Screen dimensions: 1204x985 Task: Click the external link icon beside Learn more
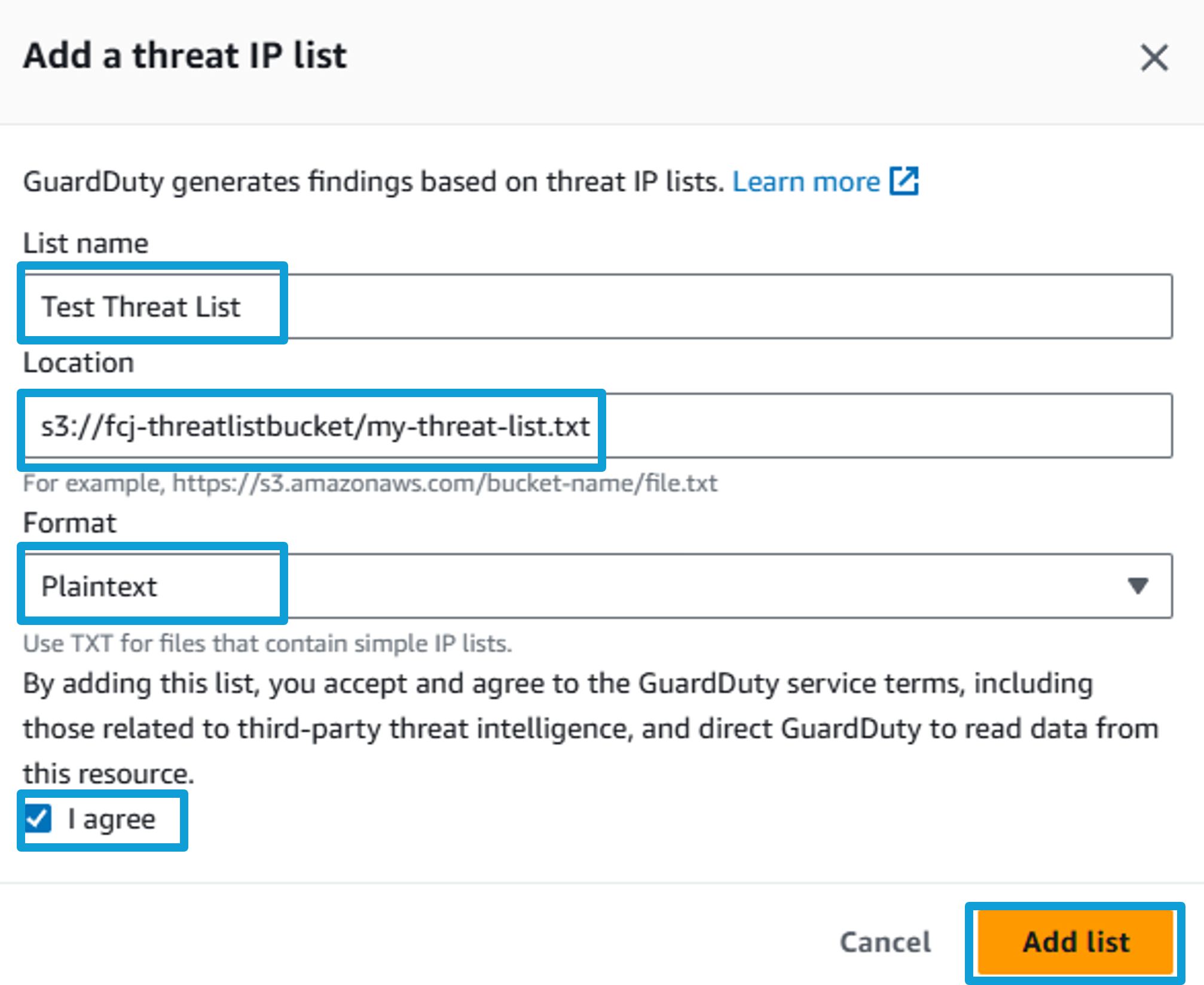click(904, 181)
